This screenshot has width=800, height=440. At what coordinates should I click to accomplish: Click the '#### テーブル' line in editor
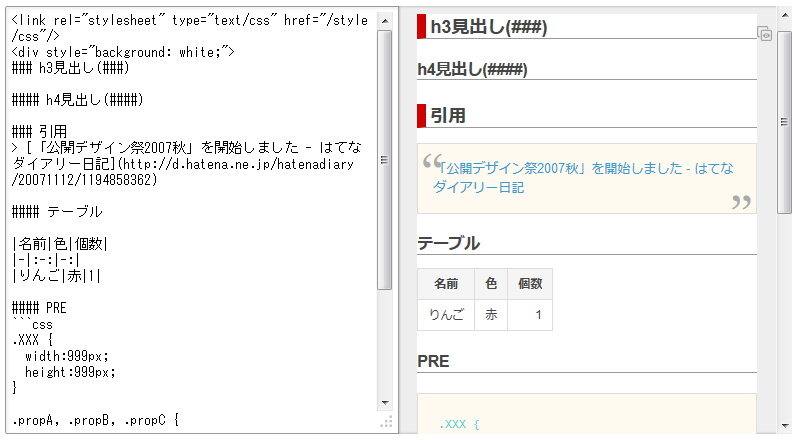point(57,211)
